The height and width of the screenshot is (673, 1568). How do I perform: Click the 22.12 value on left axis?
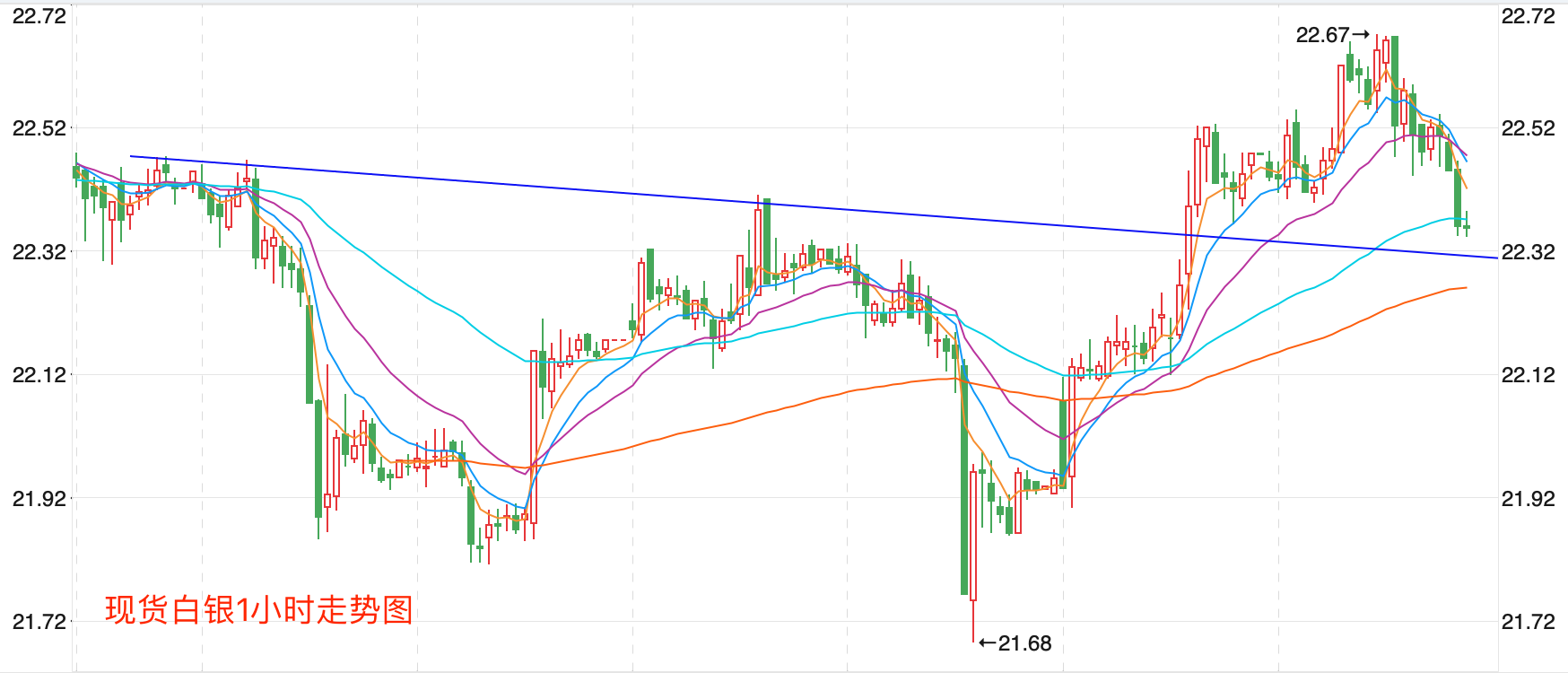39,375
